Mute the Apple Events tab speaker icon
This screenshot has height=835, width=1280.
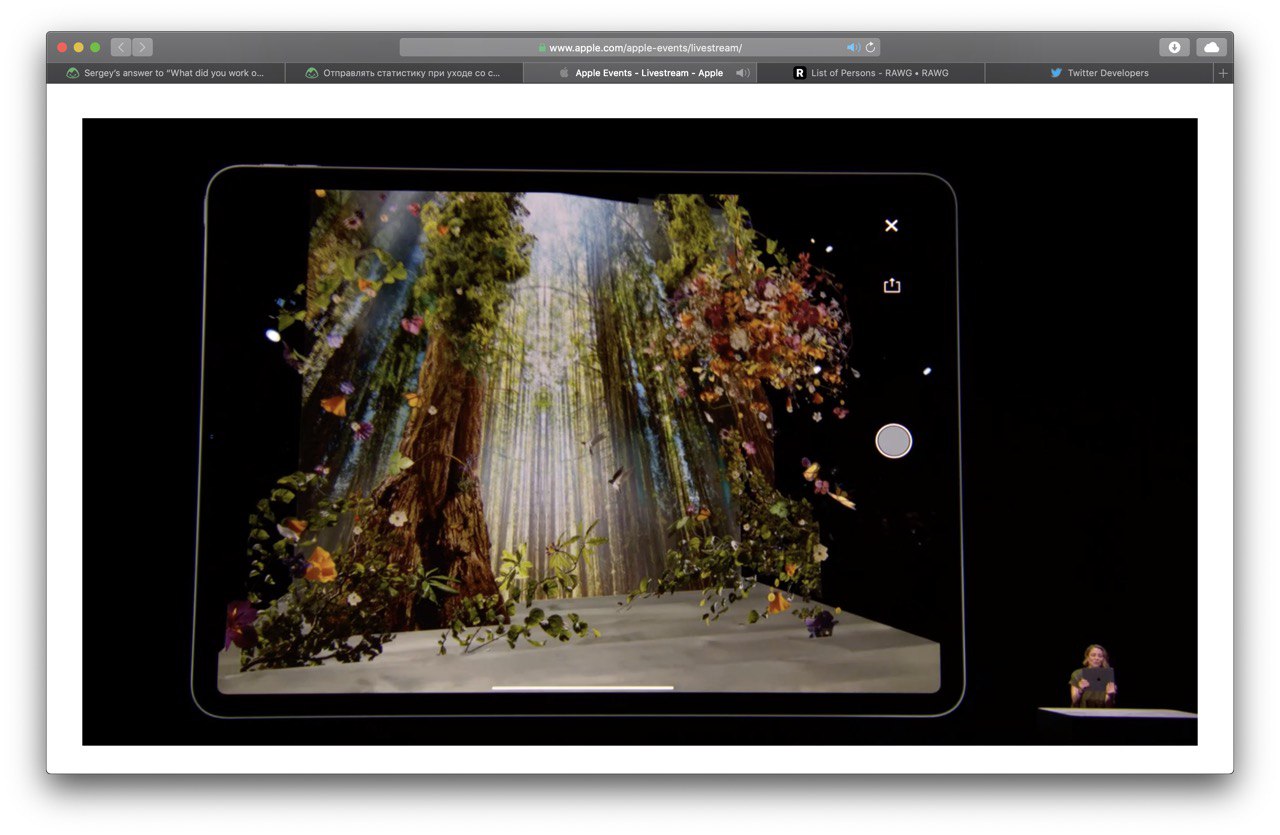point(743,73)
